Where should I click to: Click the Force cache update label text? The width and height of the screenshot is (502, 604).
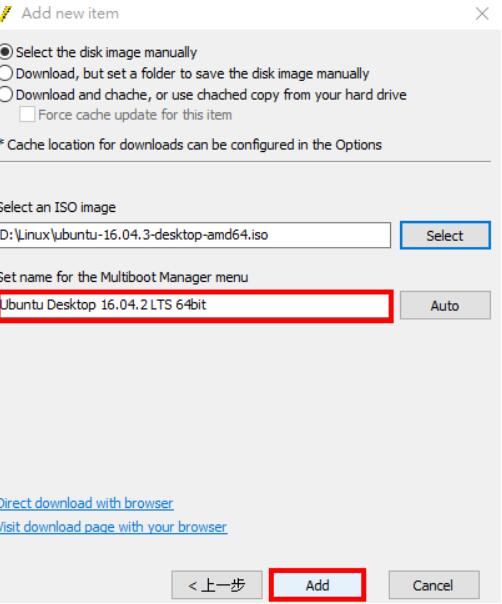135,115
